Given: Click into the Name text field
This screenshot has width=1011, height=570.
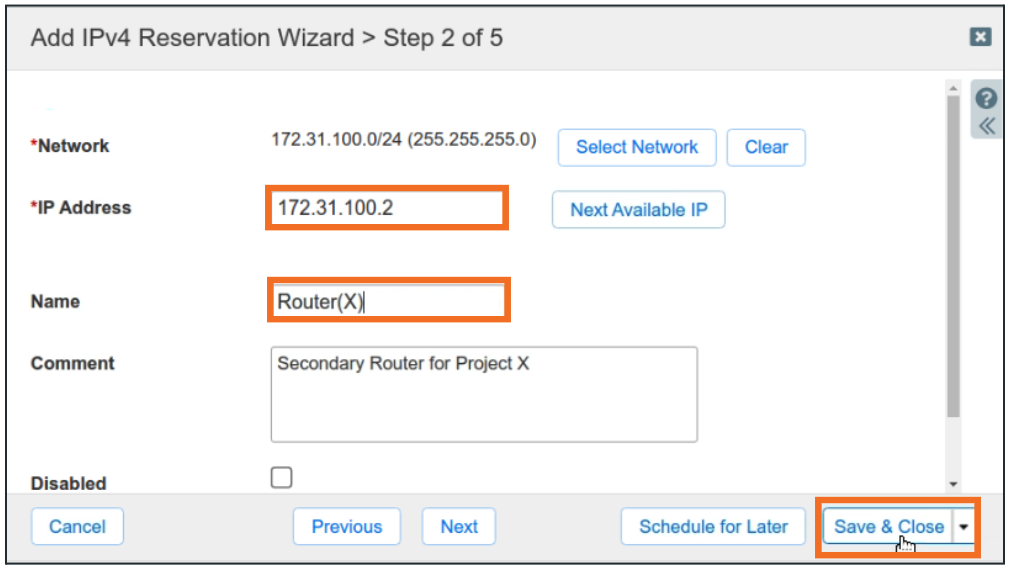Looking at the screenshot, I should 387,301.
